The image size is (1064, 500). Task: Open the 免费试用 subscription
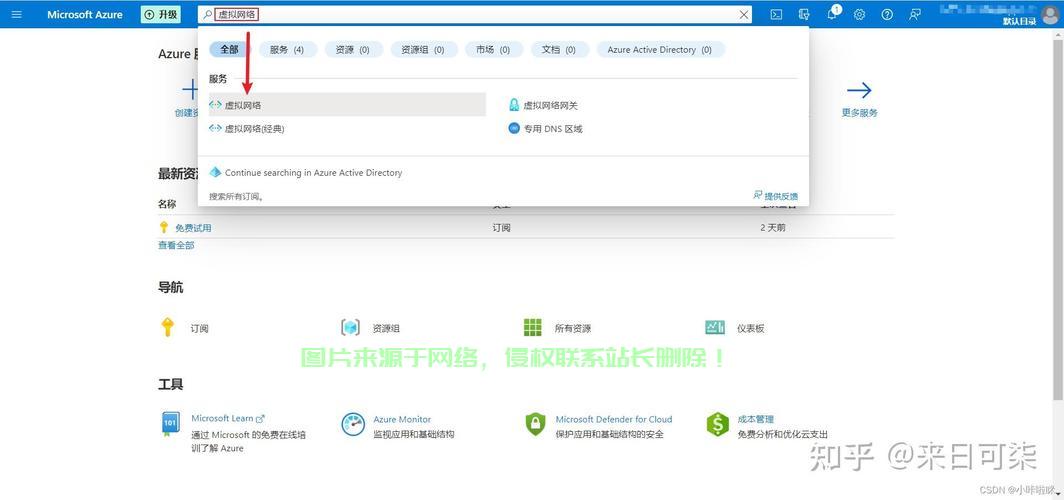click(x=193, y=228)
